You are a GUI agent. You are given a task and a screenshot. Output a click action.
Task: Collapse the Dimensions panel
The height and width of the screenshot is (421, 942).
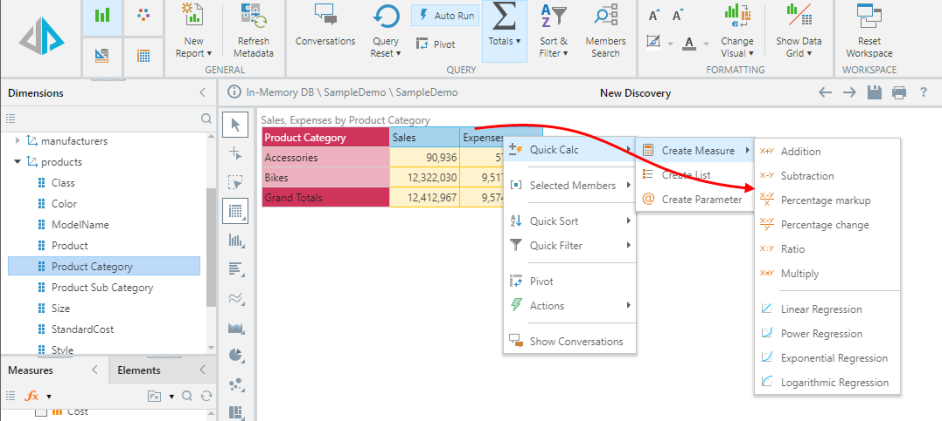(x=202, y=93)
